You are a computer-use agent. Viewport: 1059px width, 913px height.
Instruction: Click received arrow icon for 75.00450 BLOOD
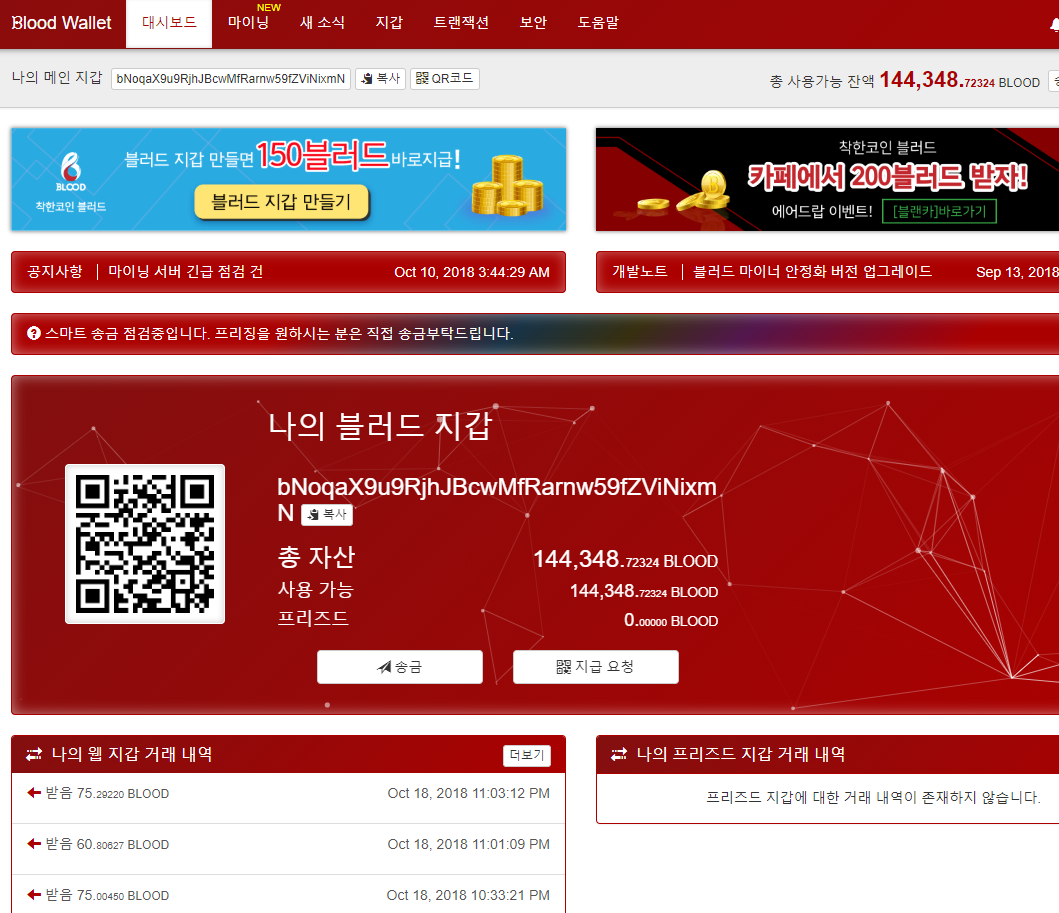(x=34, y=895)
